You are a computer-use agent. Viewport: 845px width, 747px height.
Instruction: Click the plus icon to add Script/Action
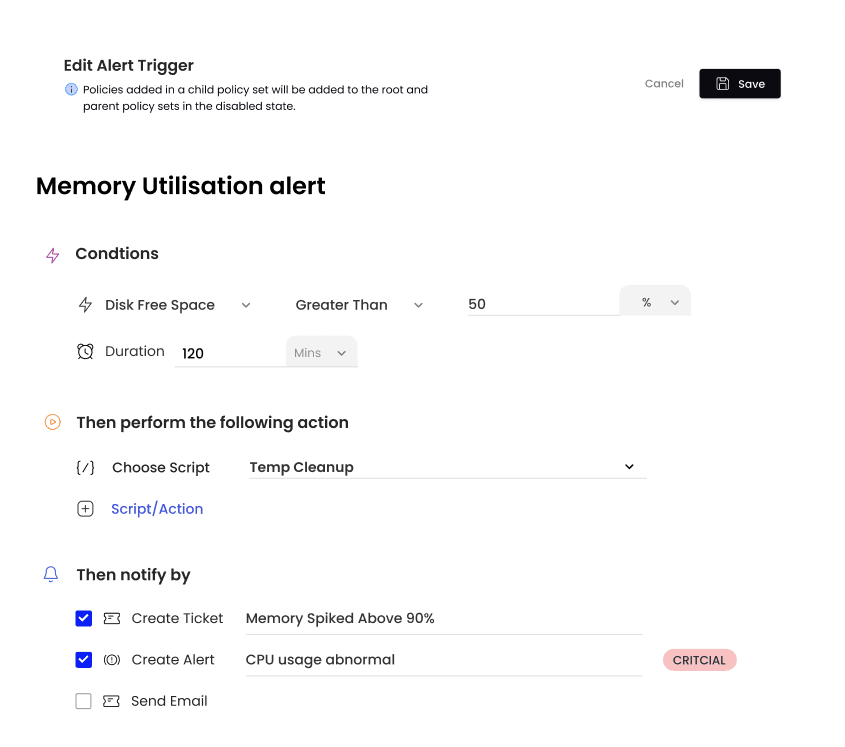click(x=85, y=509)
